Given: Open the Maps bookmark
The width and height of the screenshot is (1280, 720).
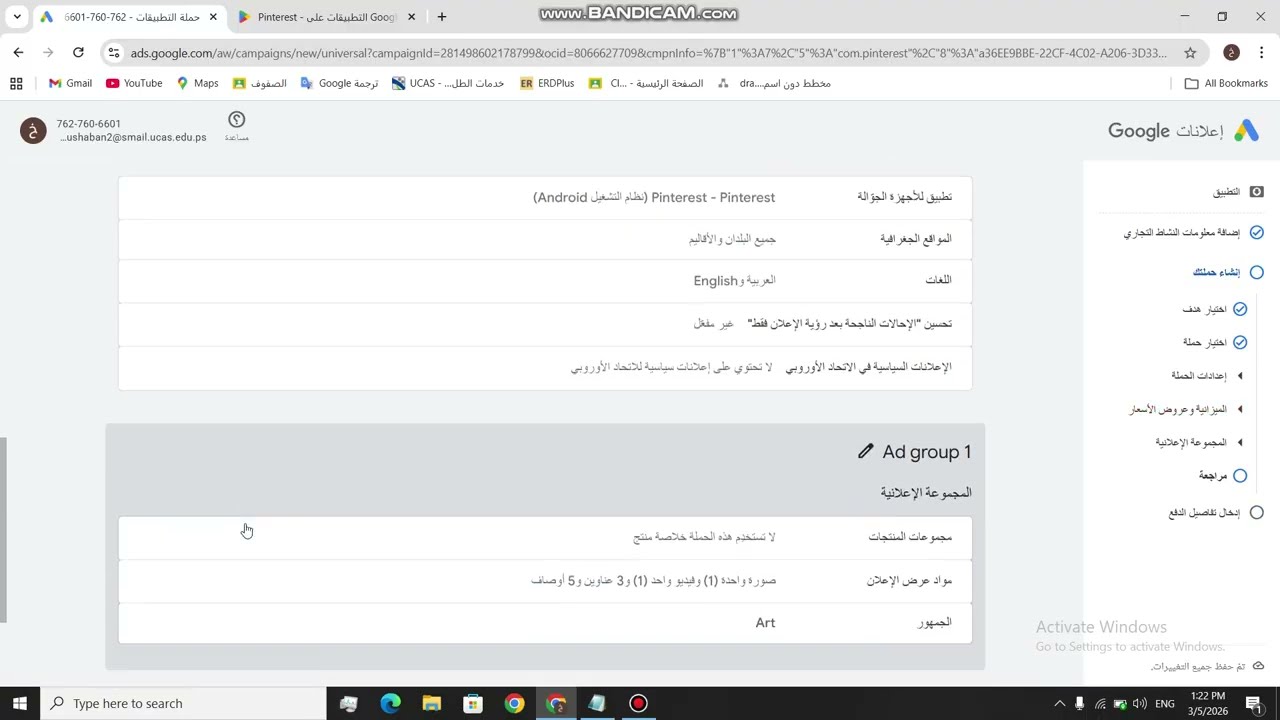Looking at the screenshot, I should [197, 84].
